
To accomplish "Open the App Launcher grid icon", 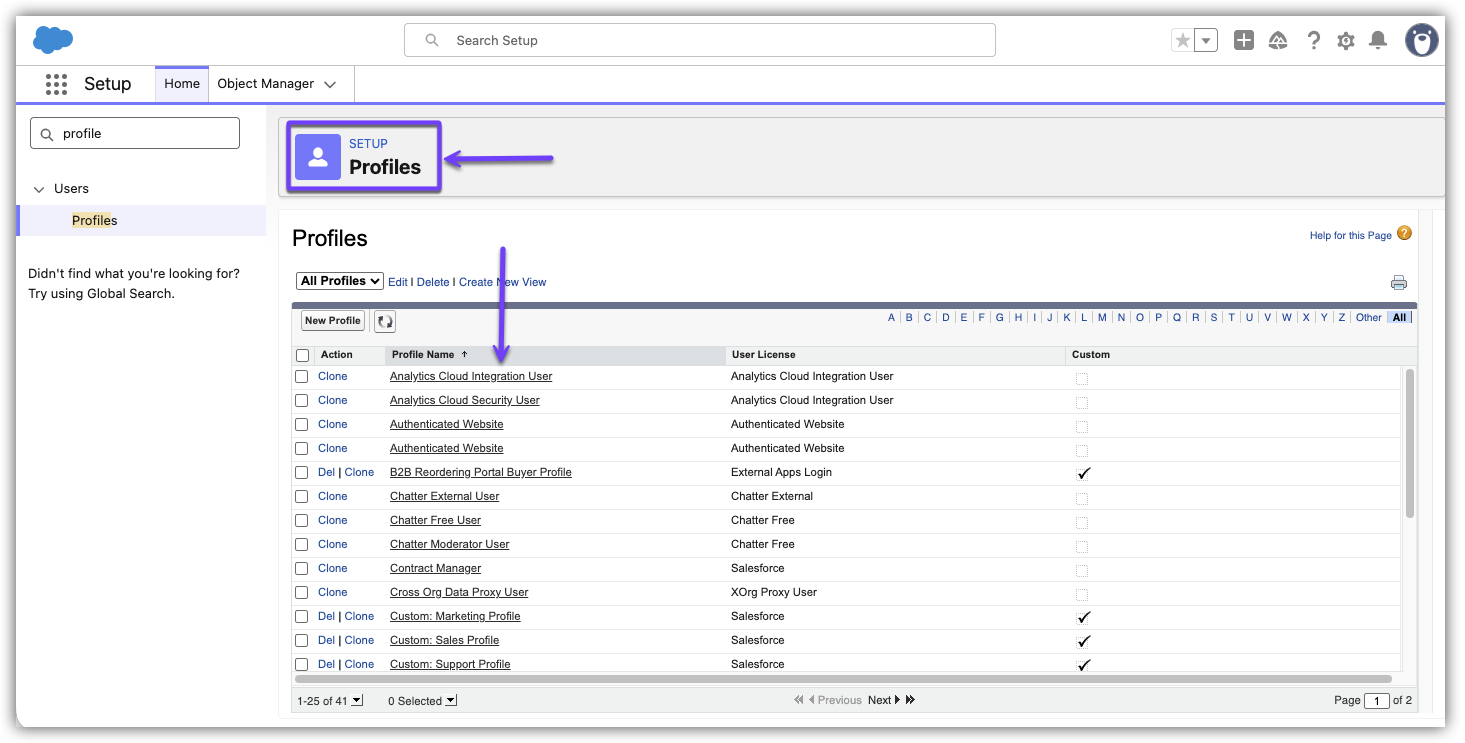I will pos(56,84).
